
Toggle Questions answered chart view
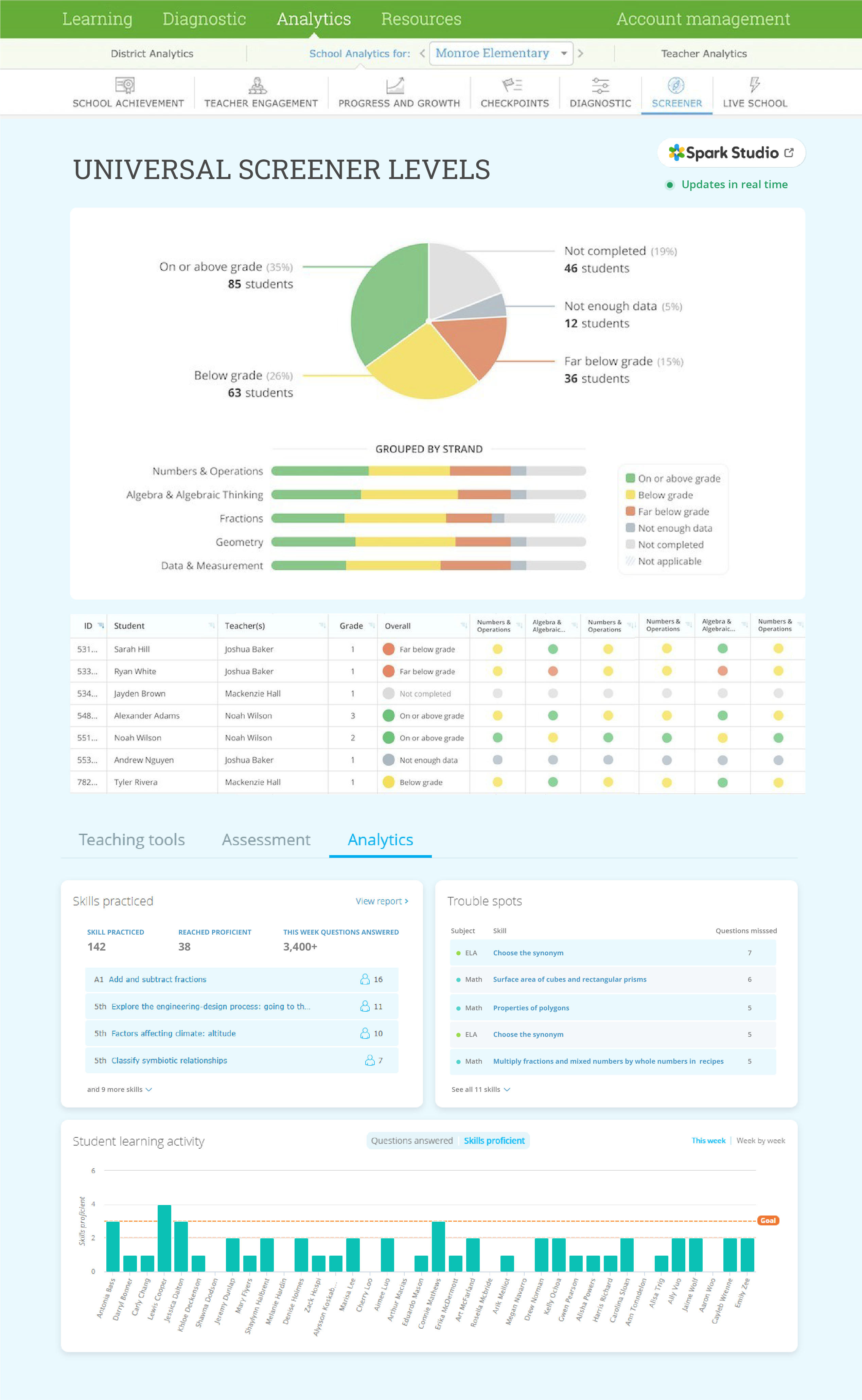point(411,1140)
